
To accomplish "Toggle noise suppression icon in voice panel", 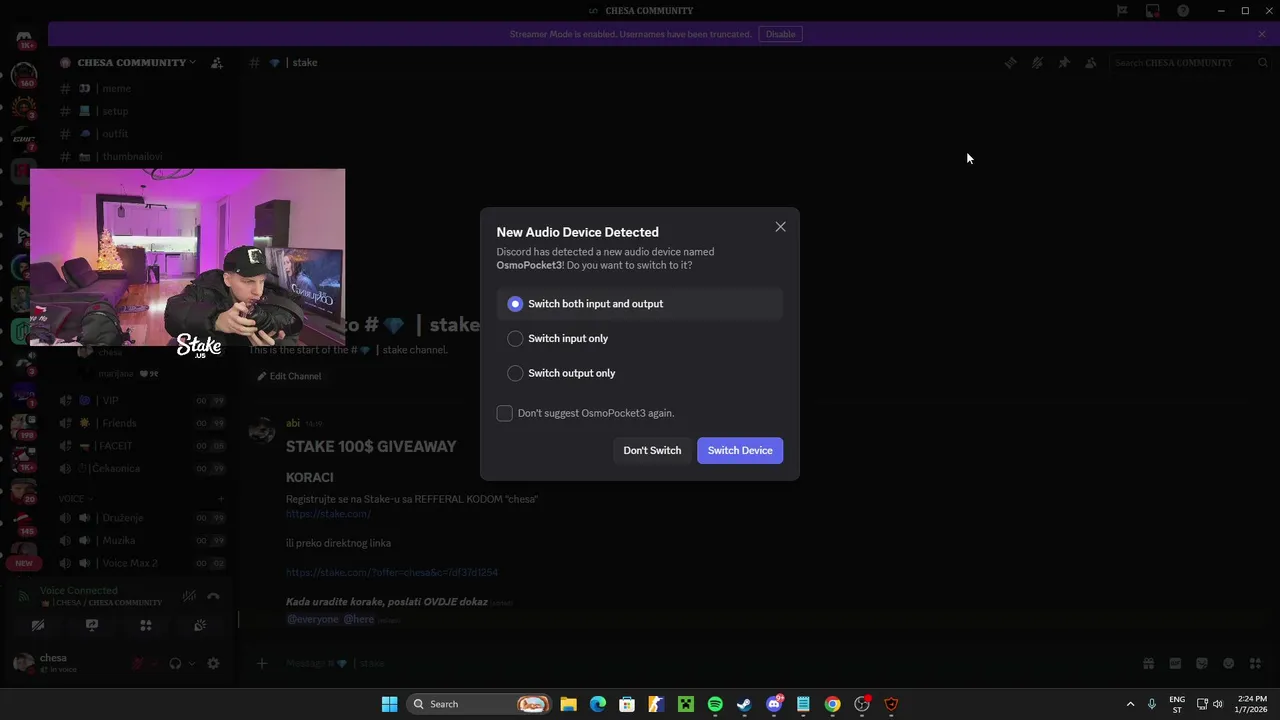I will click(x=189, y=597).
